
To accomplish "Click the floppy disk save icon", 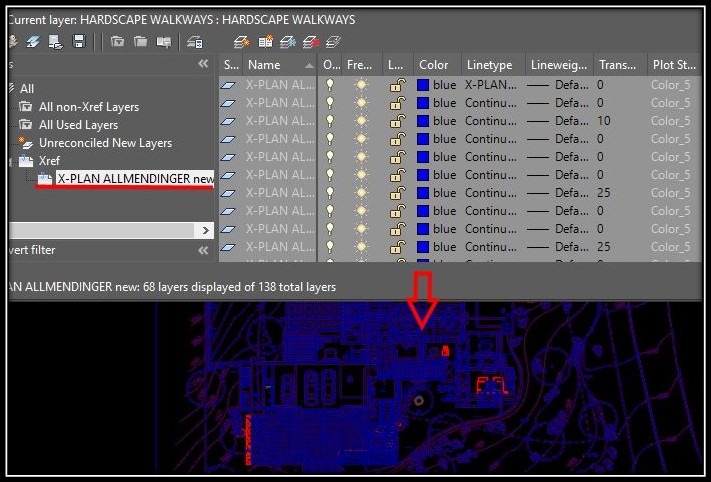I will [79, 42].
